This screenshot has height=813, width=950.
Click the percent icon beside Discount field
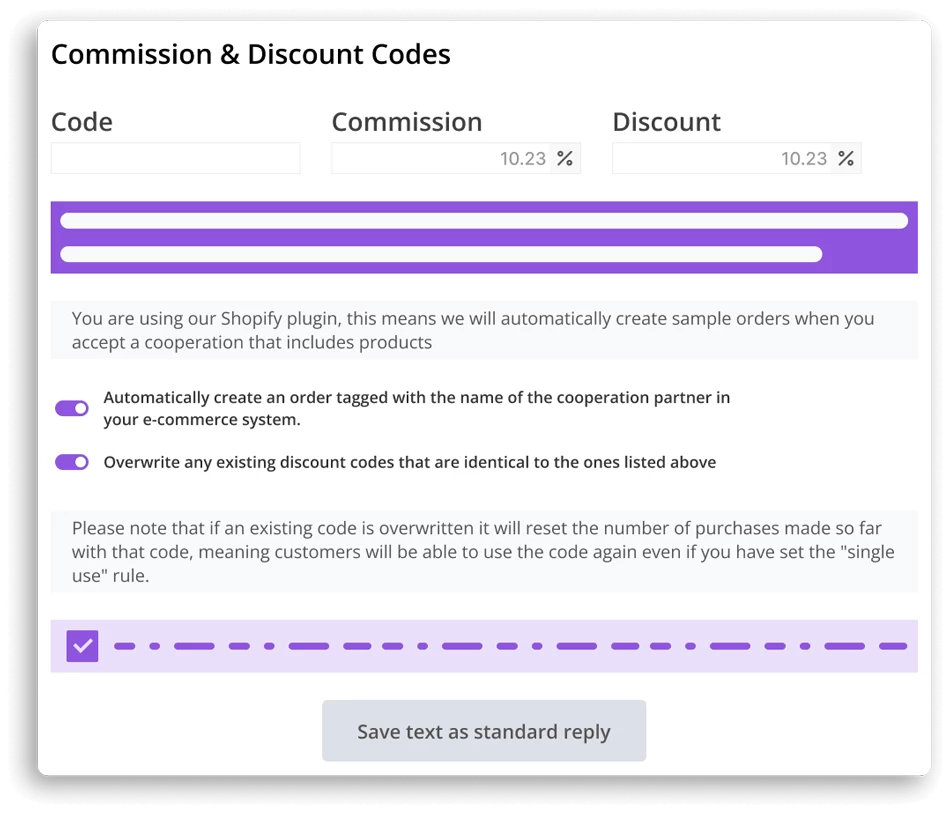tap(846, 158)
